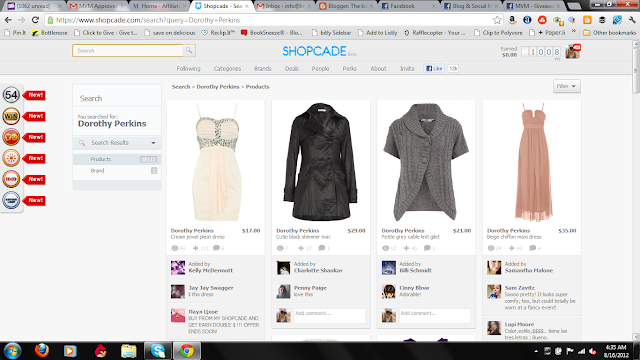Open the Windows Start menu
Screen dimensions: 640x360
[12, 351]
